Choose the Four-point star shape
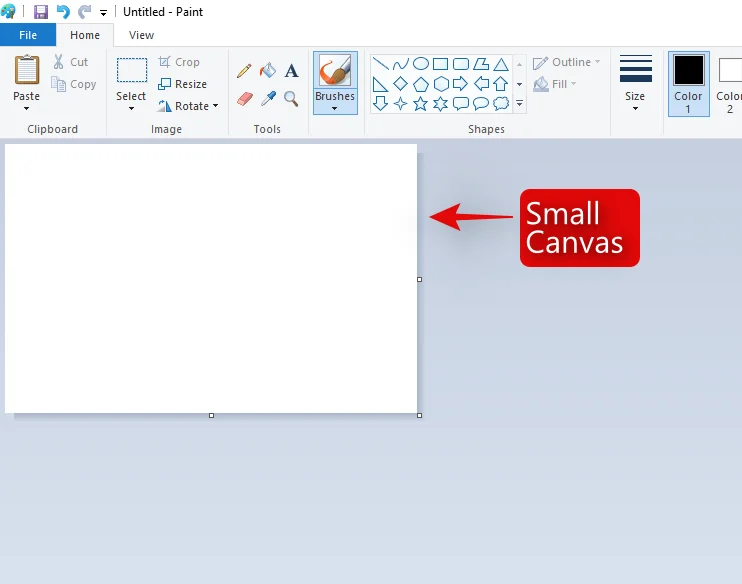The image size is (742, 584). [x=400, y=103]
